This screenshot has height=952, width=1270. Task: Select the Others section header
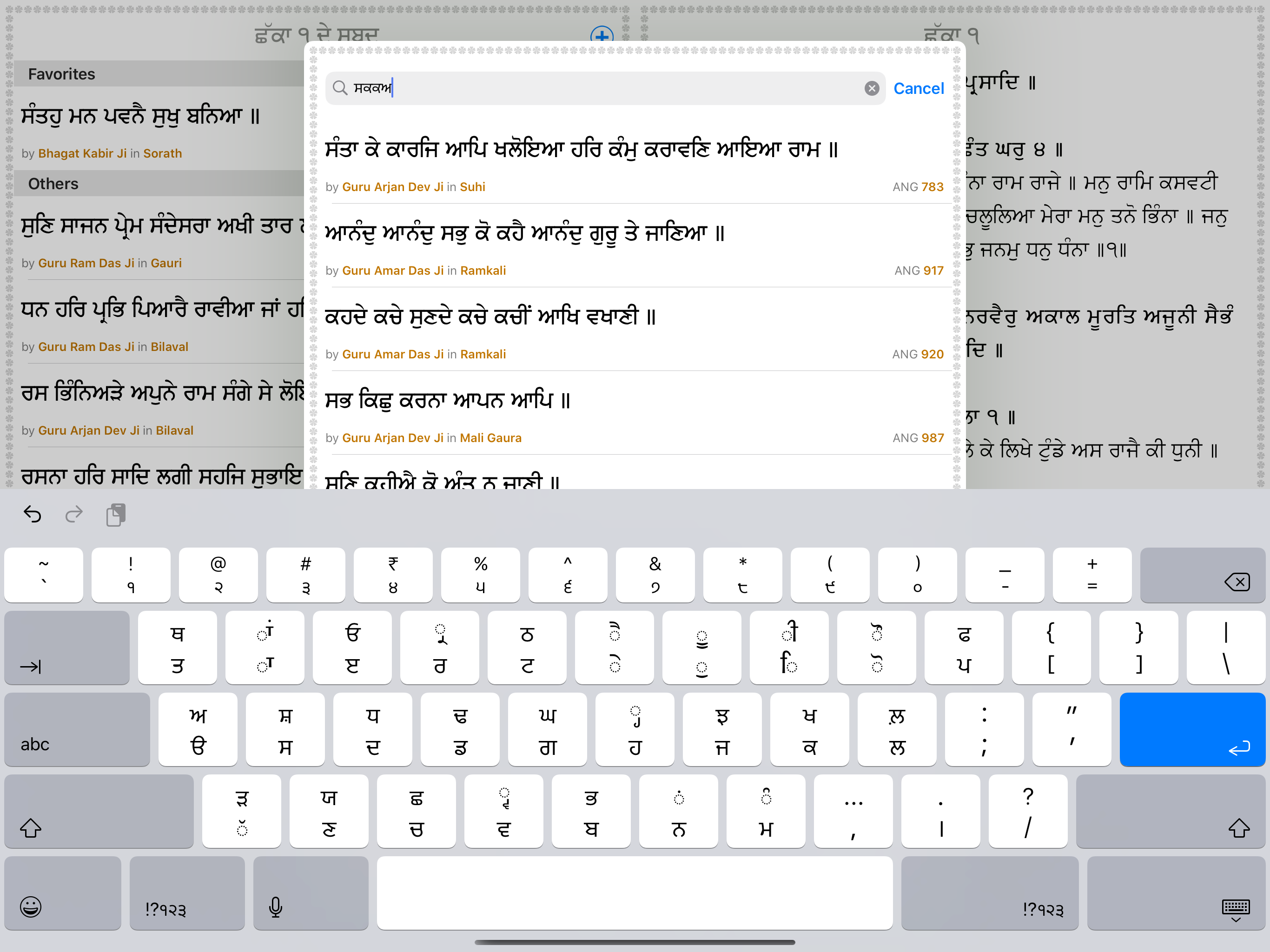pos(159,184)
